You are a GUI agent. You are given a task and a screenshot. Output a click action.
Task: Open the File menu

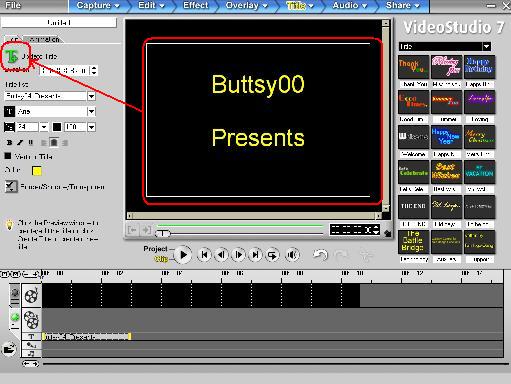pos(13,5)
